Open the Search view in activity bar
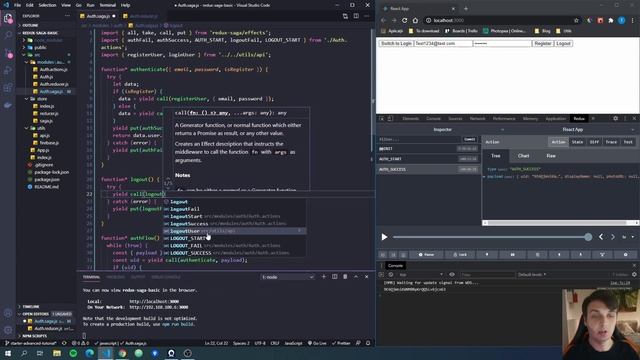Image resolution: width=640 pixels, height=360 pixels. [8, 36]
